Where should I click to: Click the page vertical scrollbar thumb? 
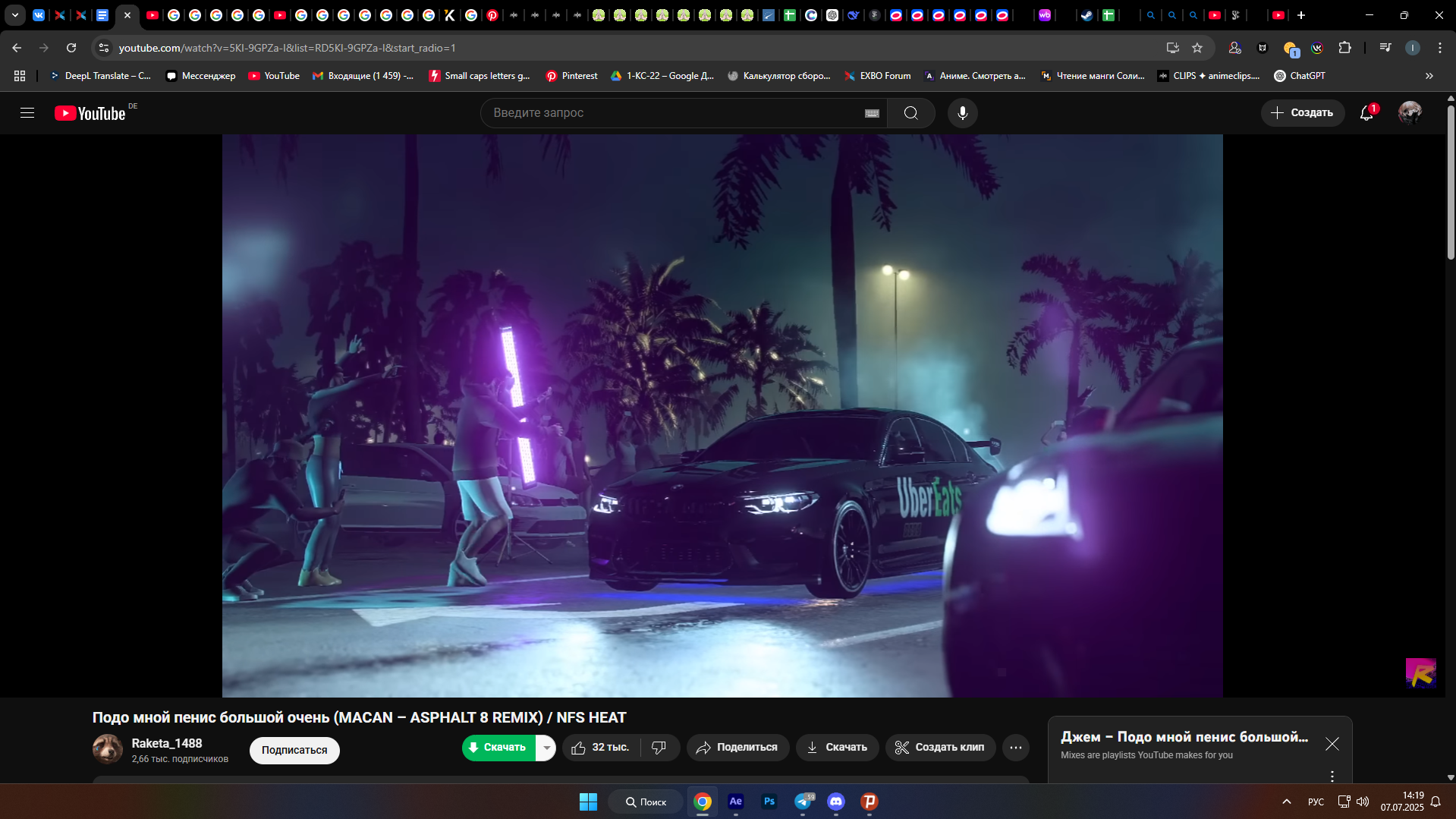click(x=1451, y=182)
